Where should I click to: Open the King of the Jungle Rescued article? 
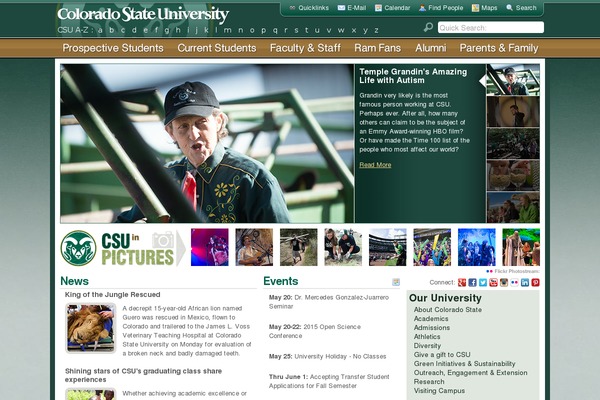point(112,295)
